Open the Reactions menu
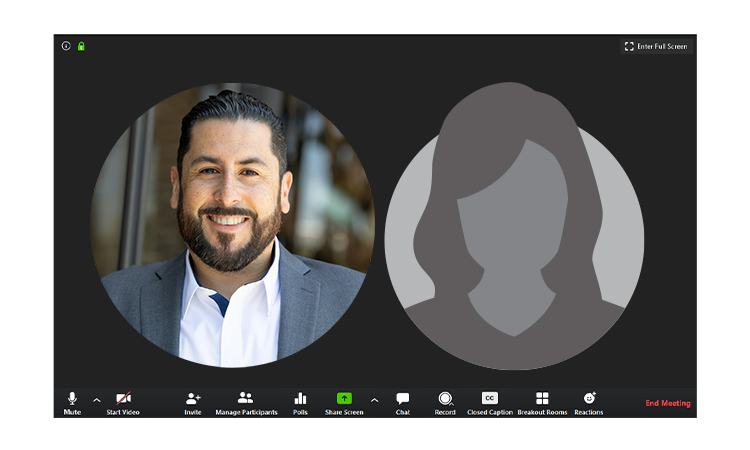Image resolution: width=750 pixels, height=450 pixels. [589, 403]
